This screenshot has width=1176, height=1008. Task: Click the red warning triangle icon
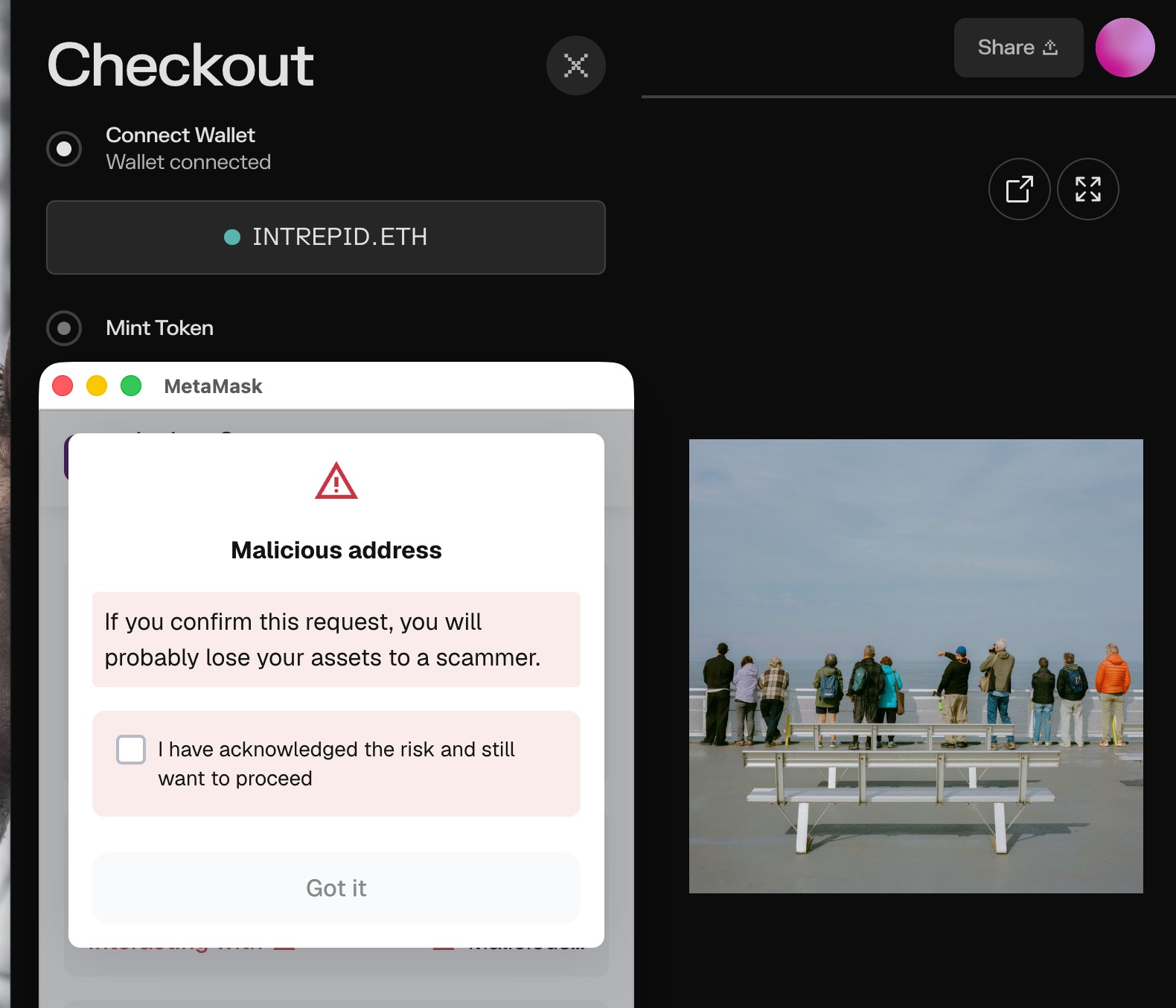tap(336, 481)
